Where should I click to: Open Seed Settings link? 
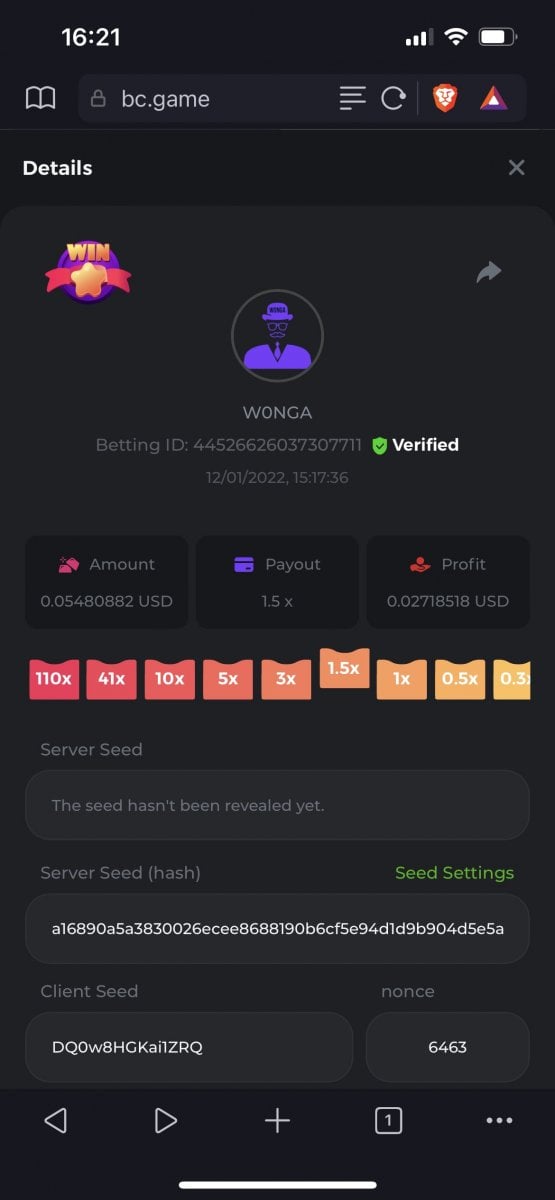click(x=454, y=873)
